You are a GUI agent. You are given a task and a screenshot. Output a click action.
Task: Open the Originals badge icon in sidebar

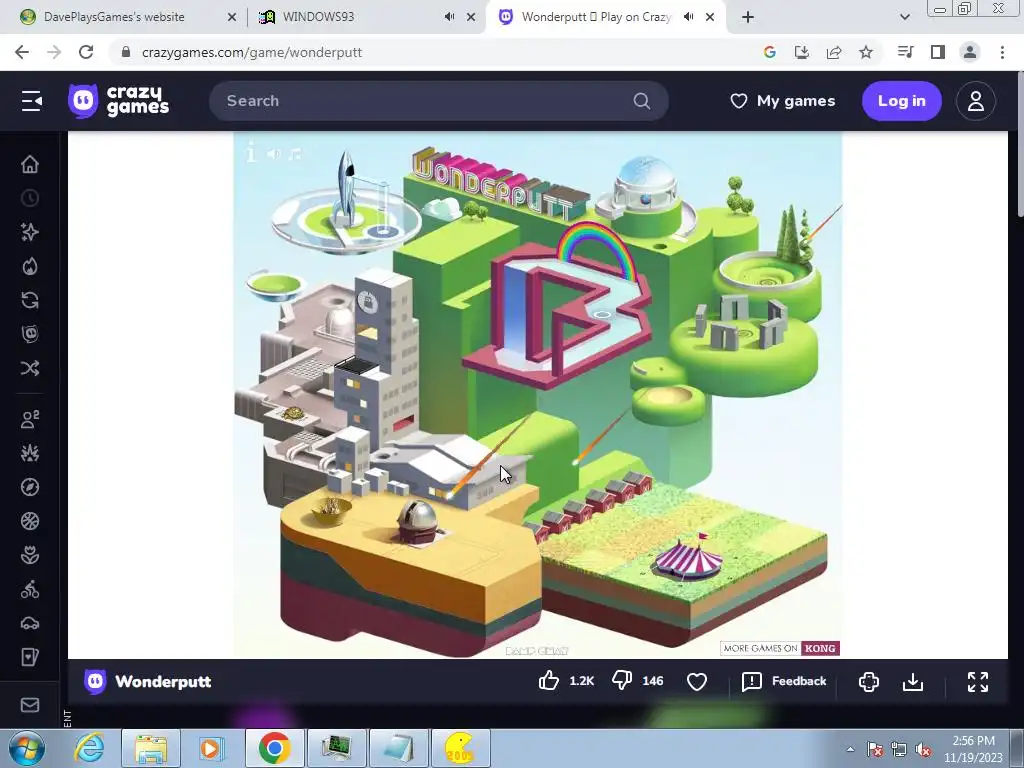(x=30, y=334)
